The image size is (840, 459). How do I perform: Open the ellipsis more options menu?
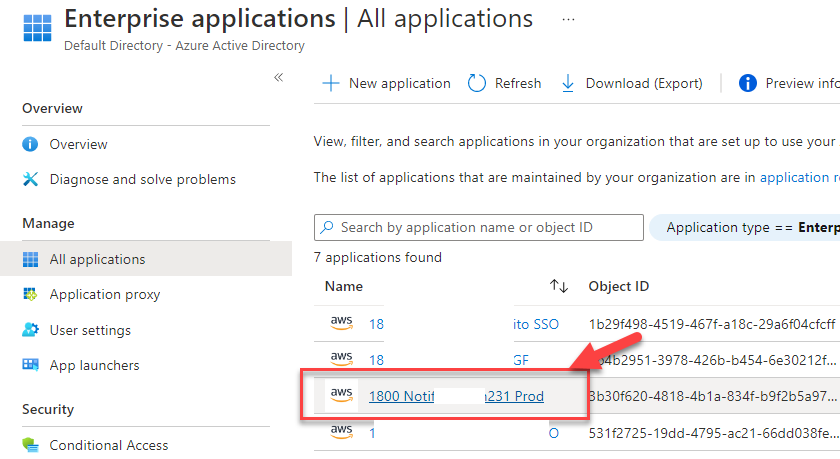568,20
